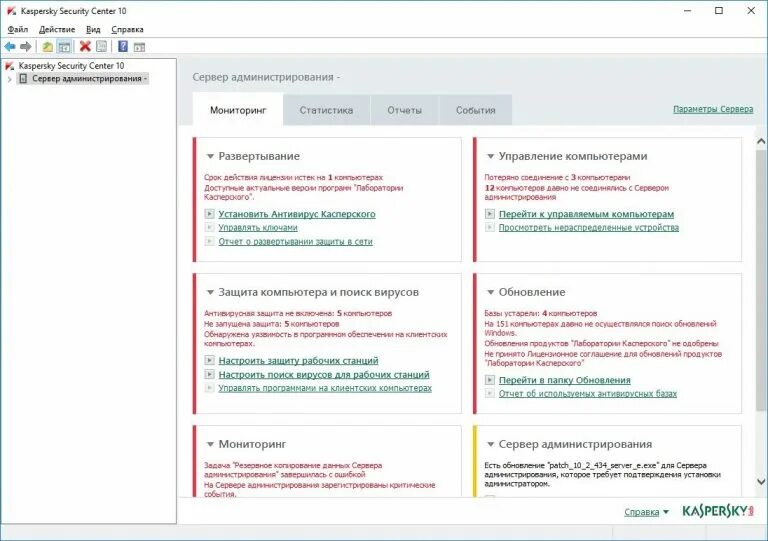The image size is (768, 541).
Task: Click the arrow icon beside Просмотреть нераспределенные устройства
Action: [490, 227]
